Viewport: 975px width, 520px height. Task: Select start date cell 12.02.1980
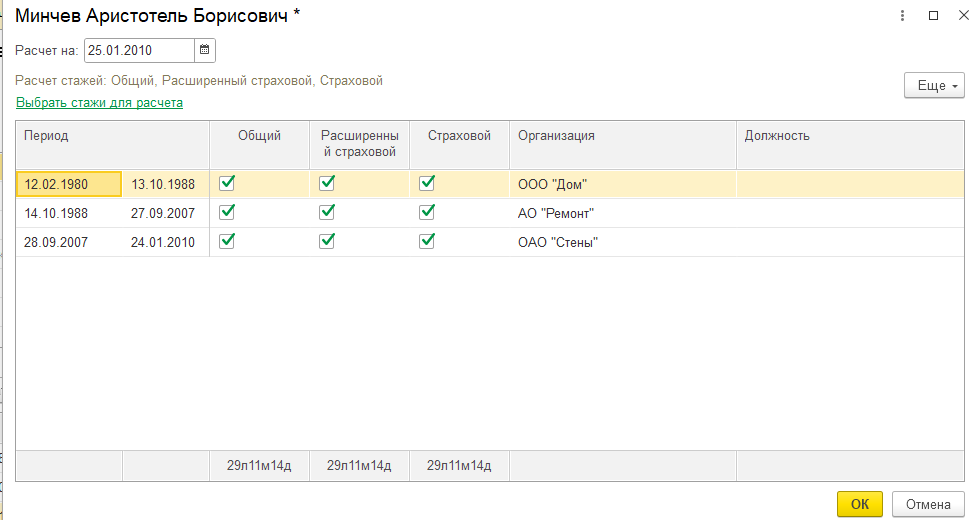[x=68, y=184]
